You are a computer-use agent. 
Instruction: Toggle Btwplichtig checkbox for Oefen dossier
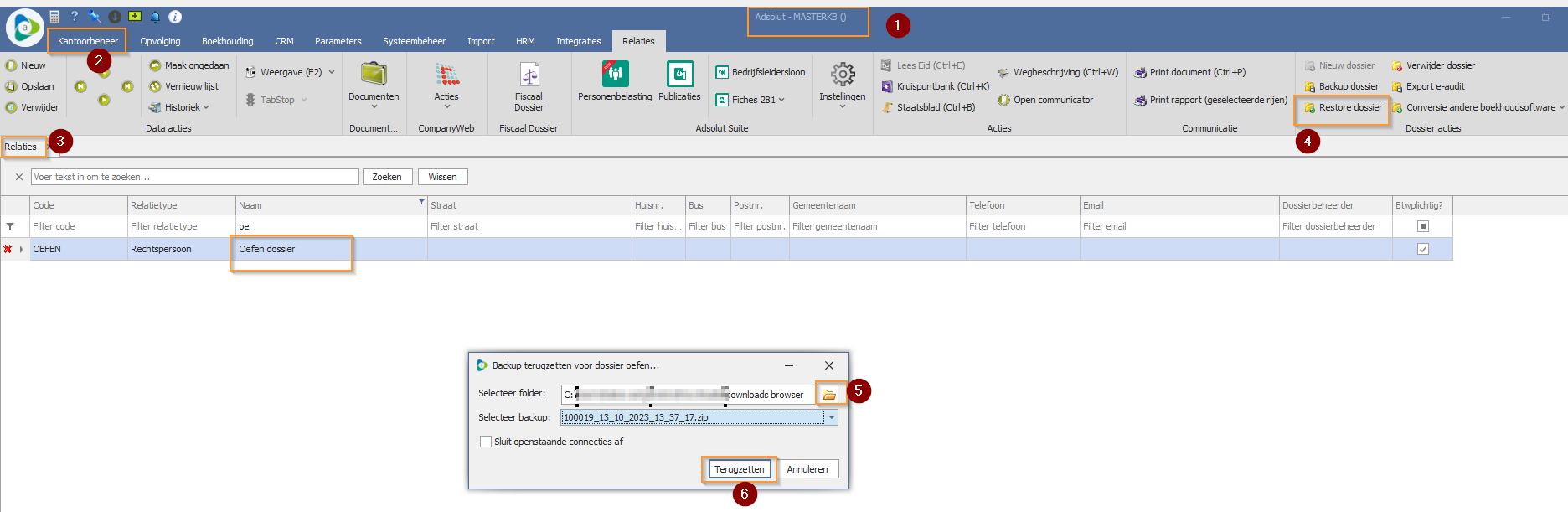coord(1422,249)
